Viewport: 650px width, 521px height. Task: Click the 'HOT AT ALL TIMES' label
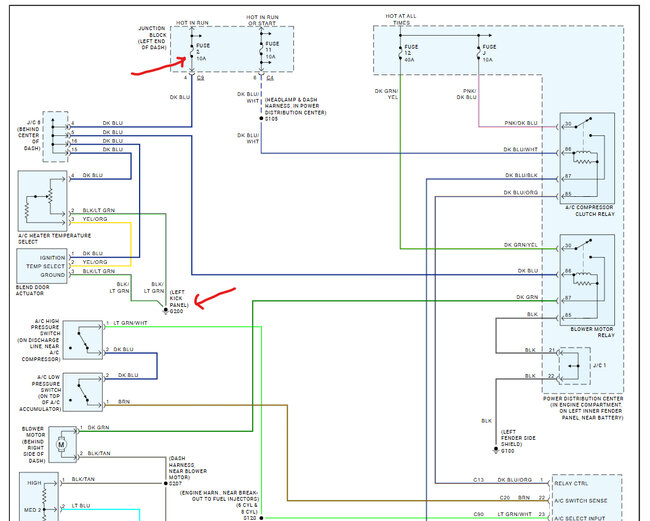(401, 19)
